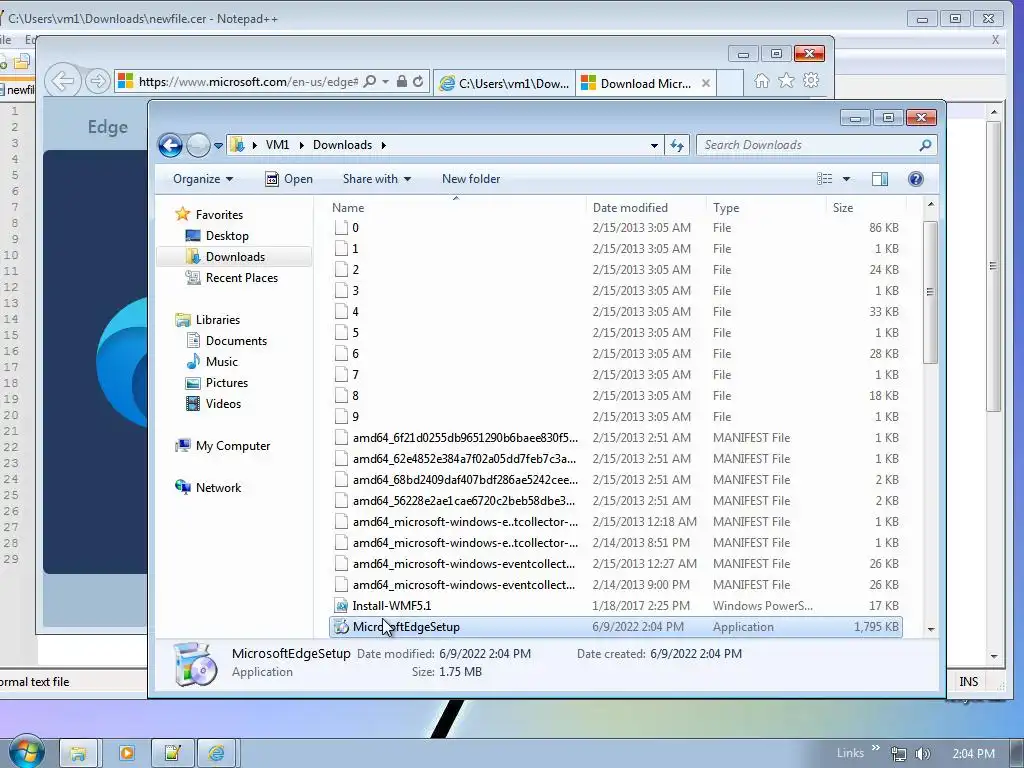Sort by Name column header
1024x768 pixels.
click(456, 208)
